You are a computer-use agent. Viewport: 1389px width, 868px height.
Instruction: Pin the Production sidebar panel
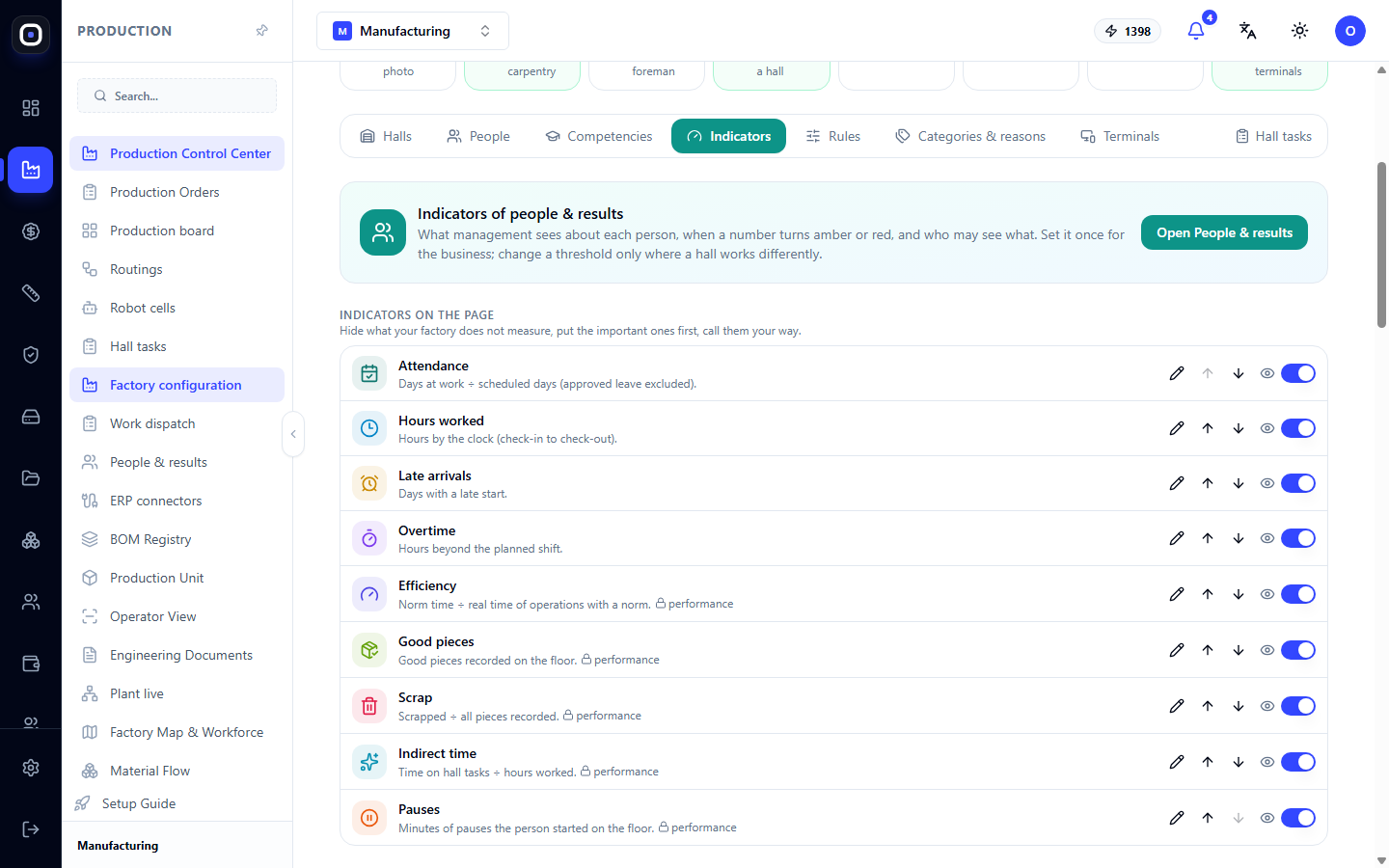tap(261, 31)
